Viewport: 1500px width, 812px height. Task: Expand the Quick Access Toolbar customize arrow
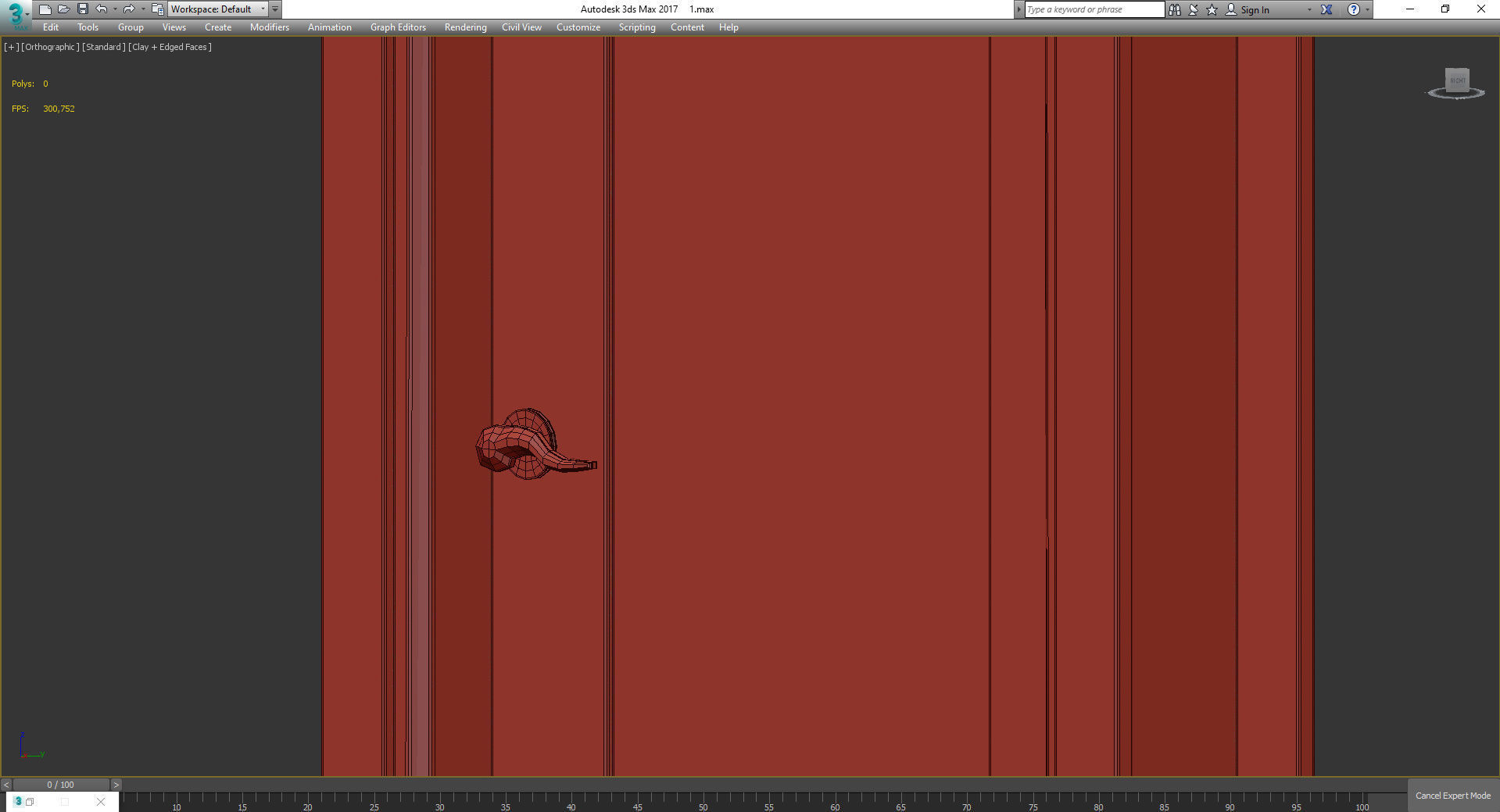tap(275, 9)
